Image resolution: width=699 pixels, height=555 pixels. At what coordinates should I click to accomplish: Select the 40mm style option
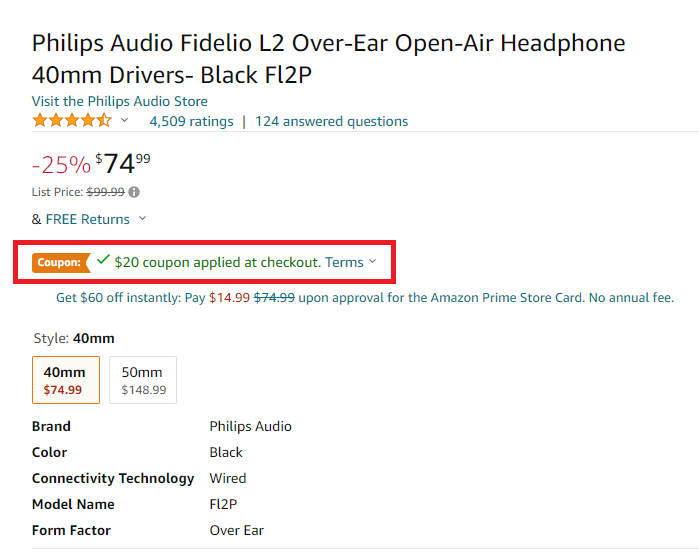[66, 380]
